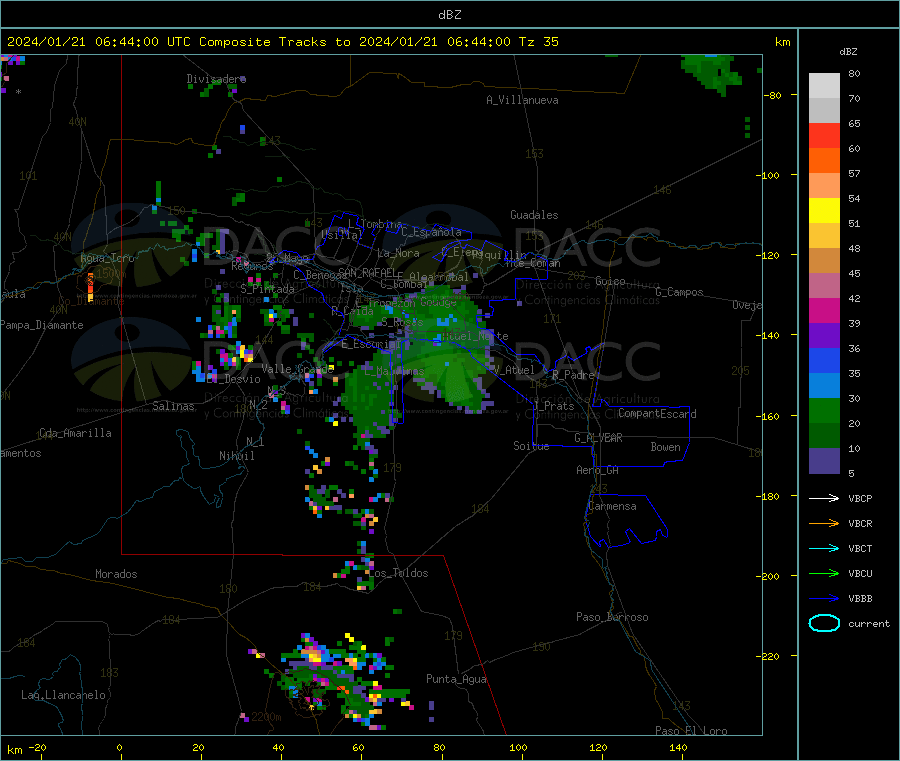
Task: Click the Bowen location label
Action: (x=665, y=447)
